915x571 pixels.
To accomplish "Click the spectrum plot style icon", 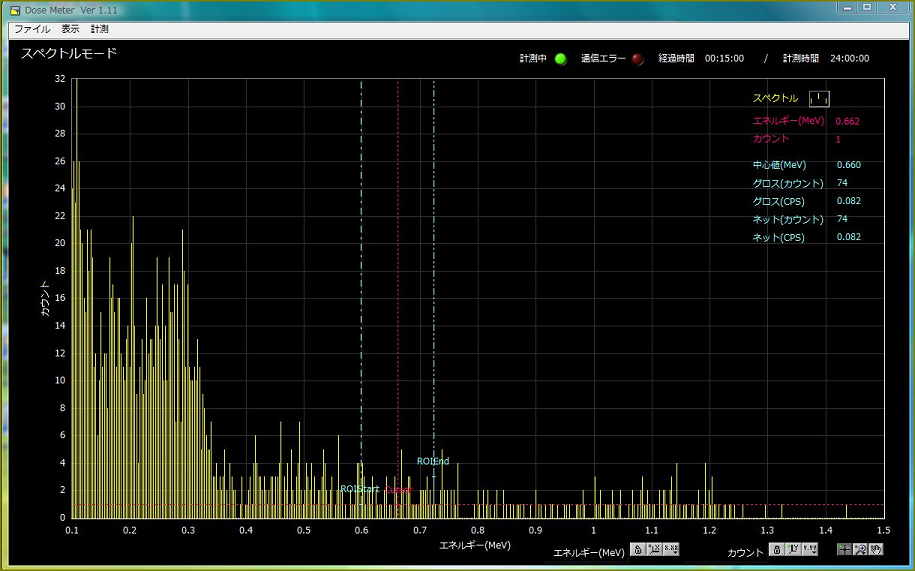I will point(819,98).
